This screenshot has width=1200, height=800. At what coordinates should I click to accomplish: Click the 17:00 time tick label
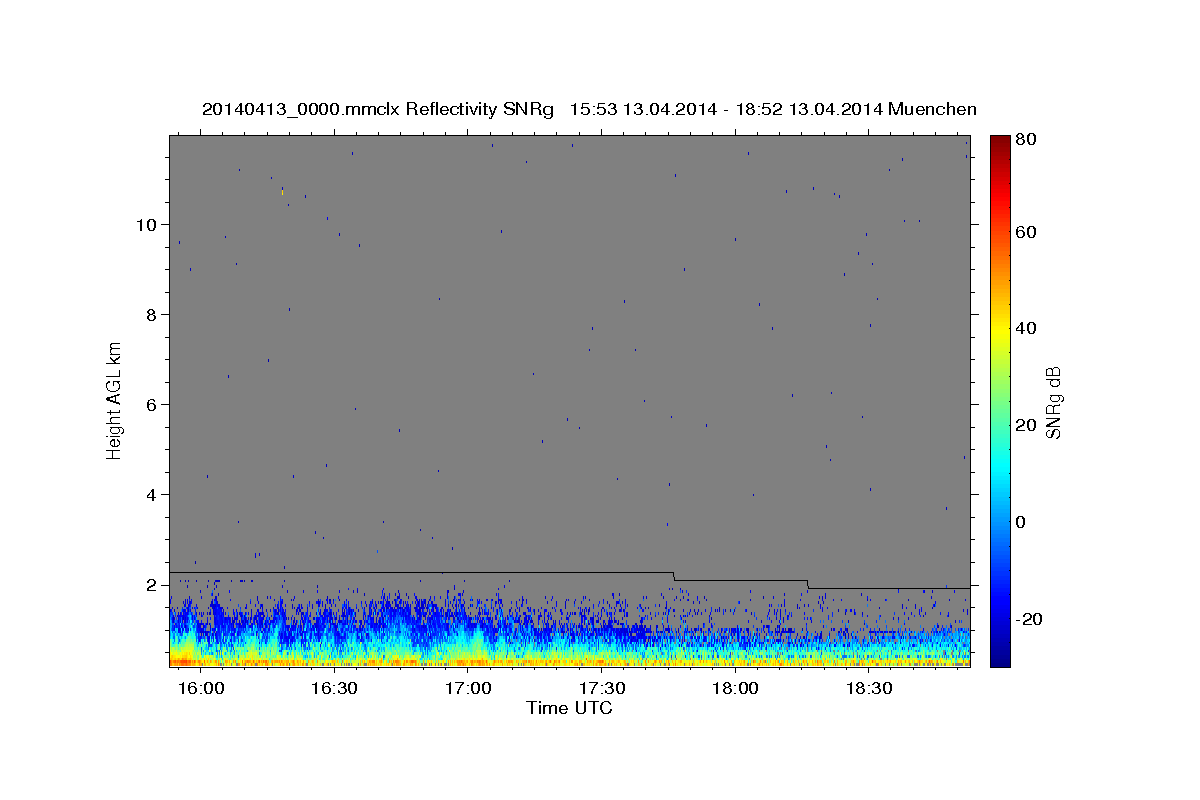[x=468, y=689]
